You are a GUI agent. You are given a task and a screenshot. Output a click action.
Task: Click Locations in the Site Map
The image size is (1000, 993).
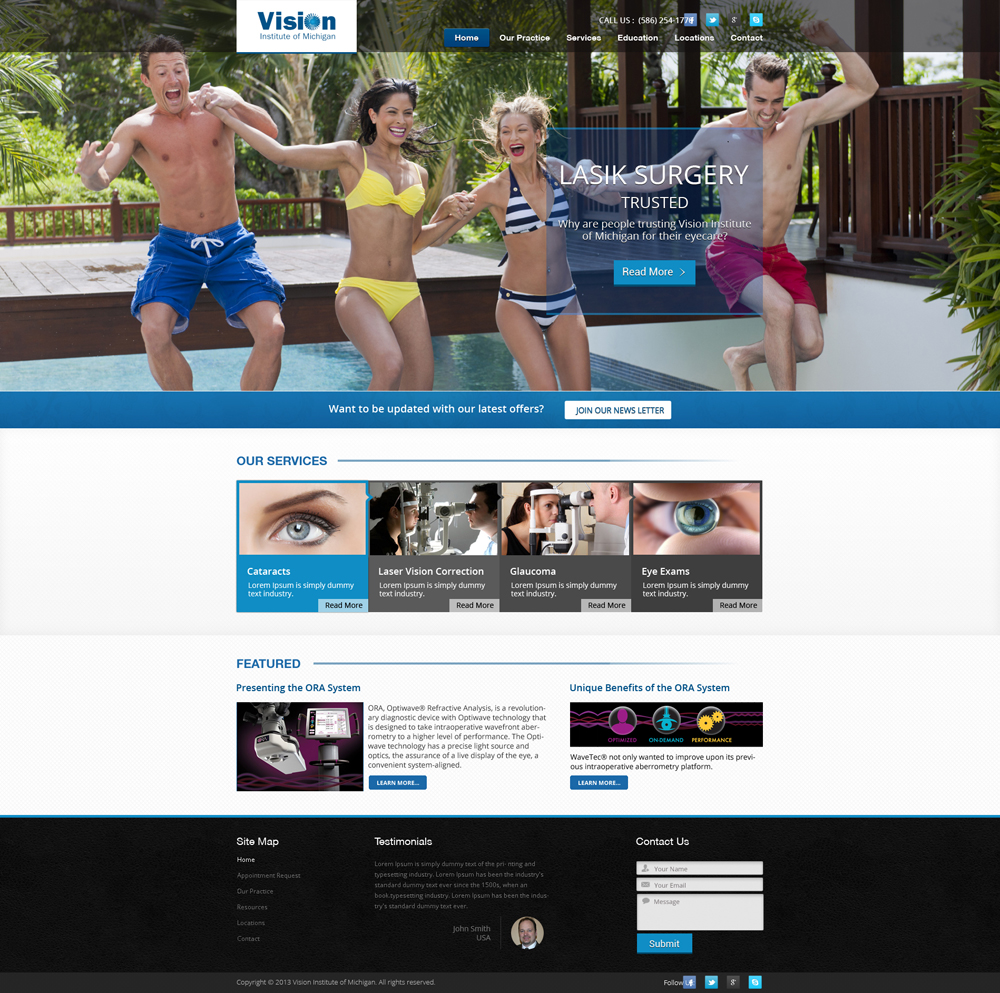251,923
